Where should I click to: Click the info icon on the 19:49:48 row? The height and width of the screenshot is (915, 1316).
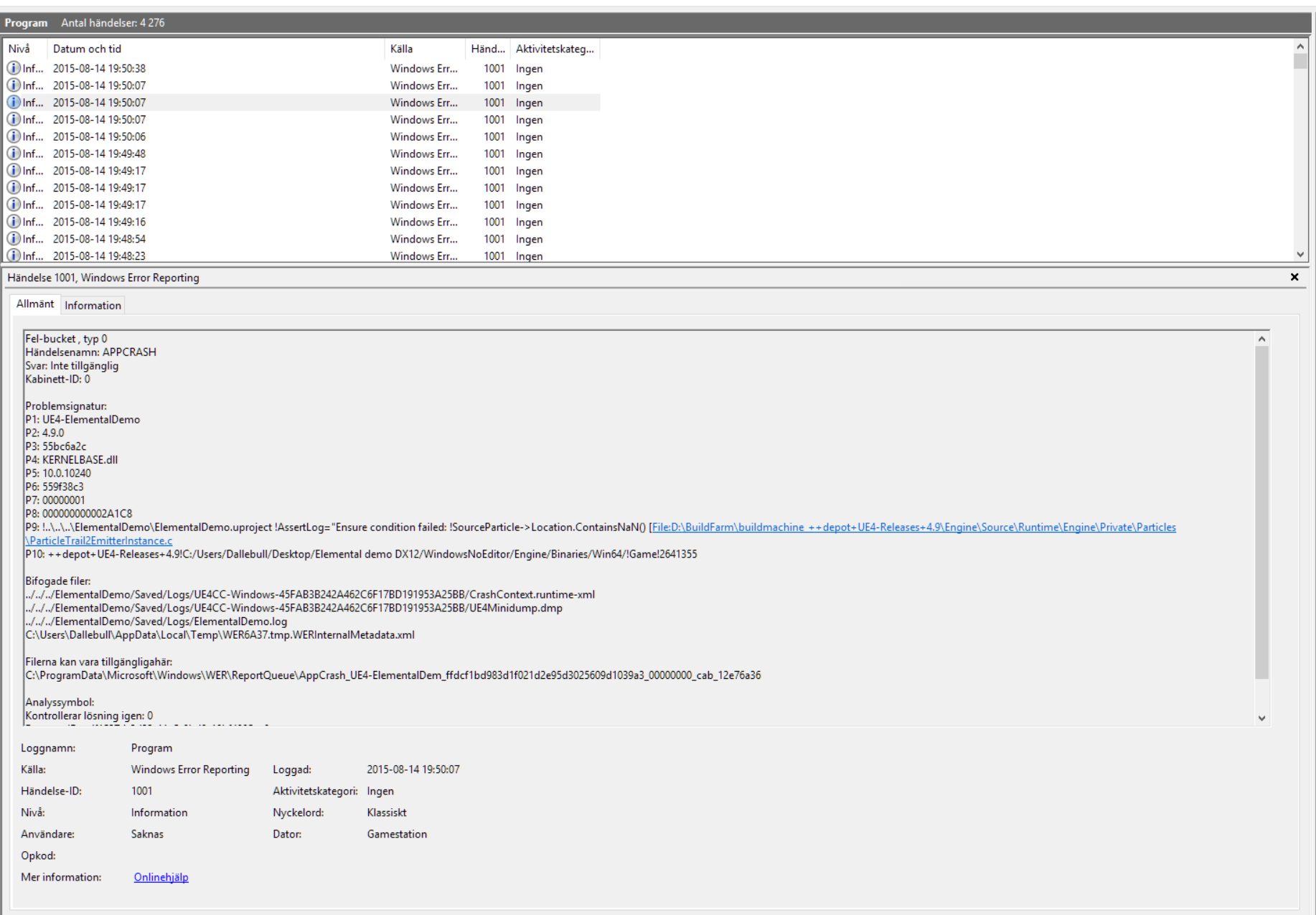[x=14, y=154]
